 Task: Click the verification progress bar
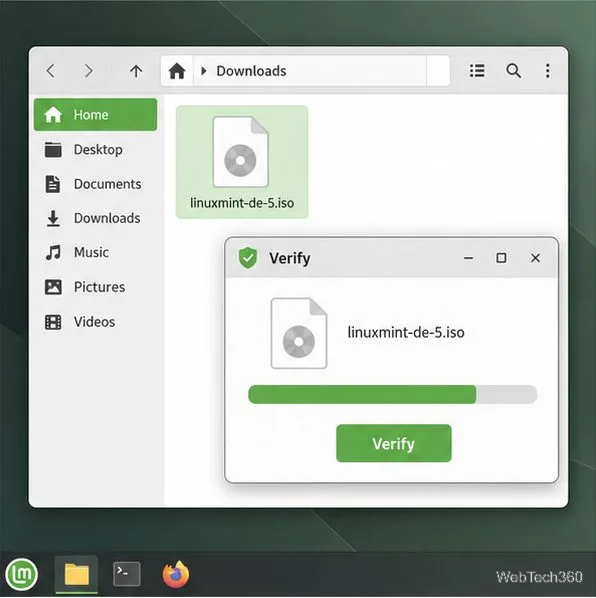(x=392, y=394)
